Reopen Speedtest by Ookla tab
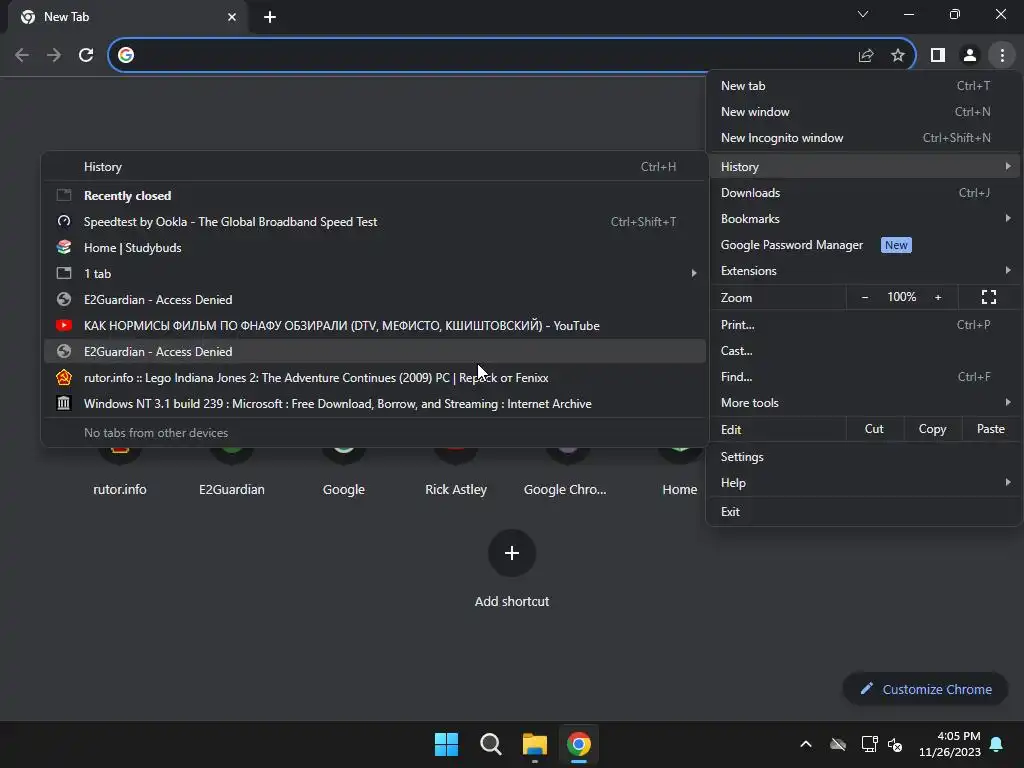The image size is (1024, 768). point(375,221)
